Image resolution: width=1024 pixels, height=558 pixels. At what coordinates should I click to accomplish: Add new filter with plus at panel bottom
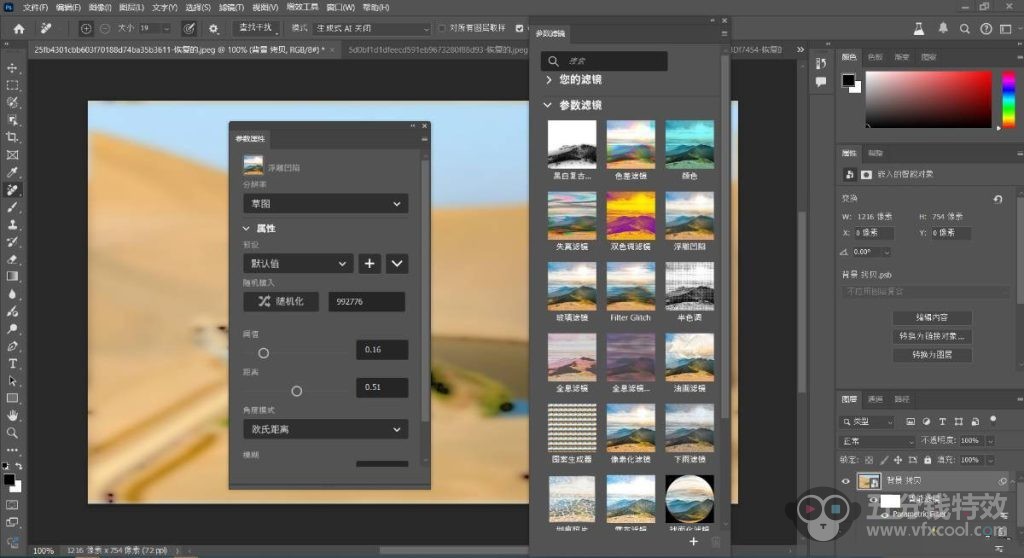(x=694, y=541)
